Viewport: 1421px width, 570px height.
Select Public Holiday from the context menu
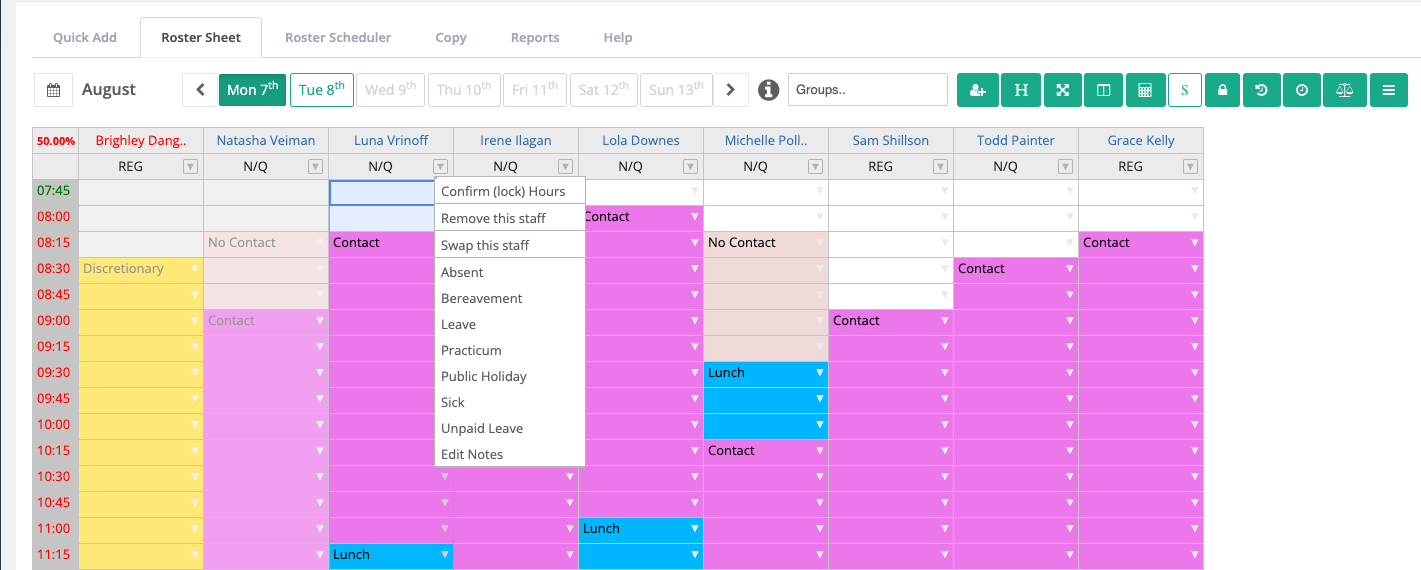[x=510, y=376]
